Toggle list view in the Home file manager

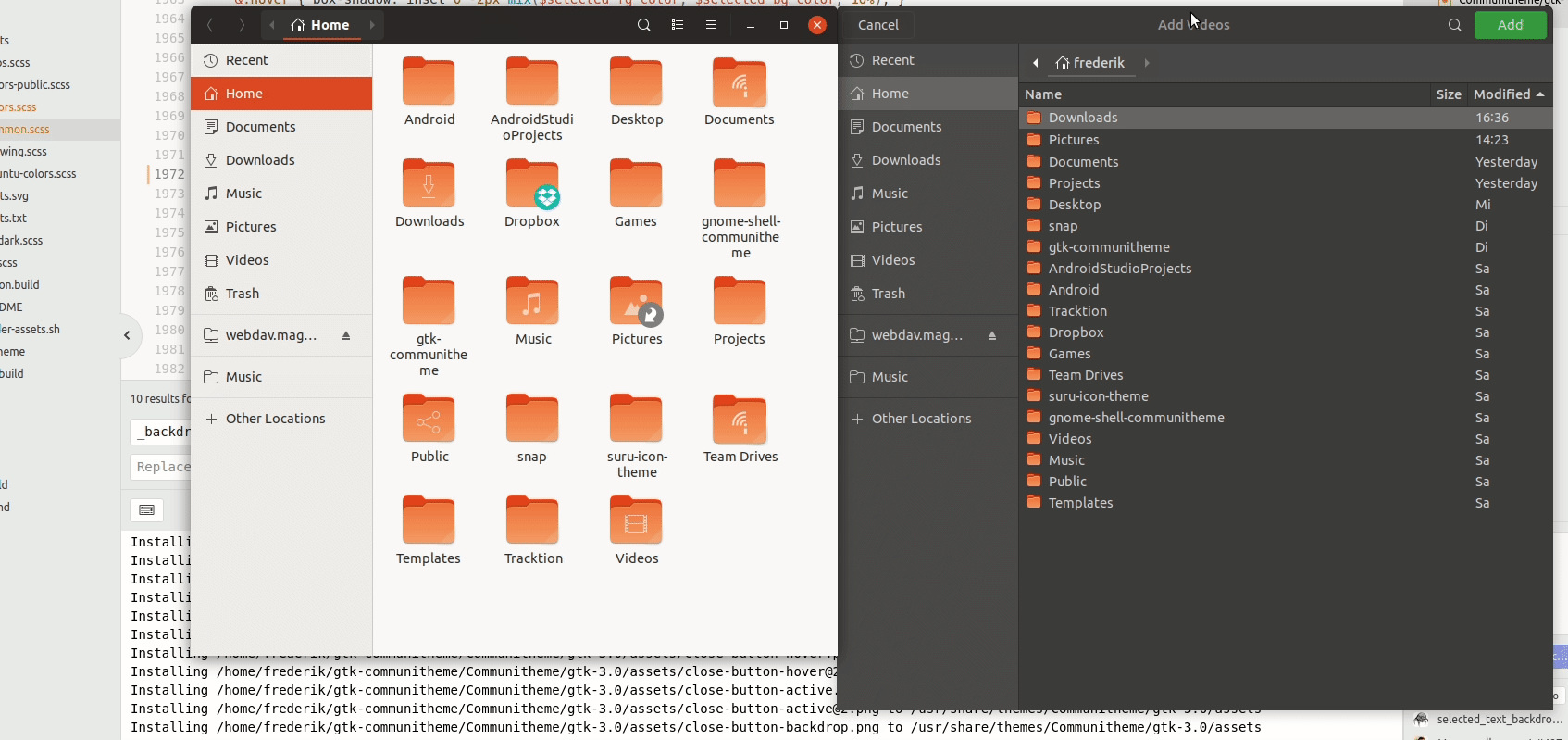click(x=678, y=25)
